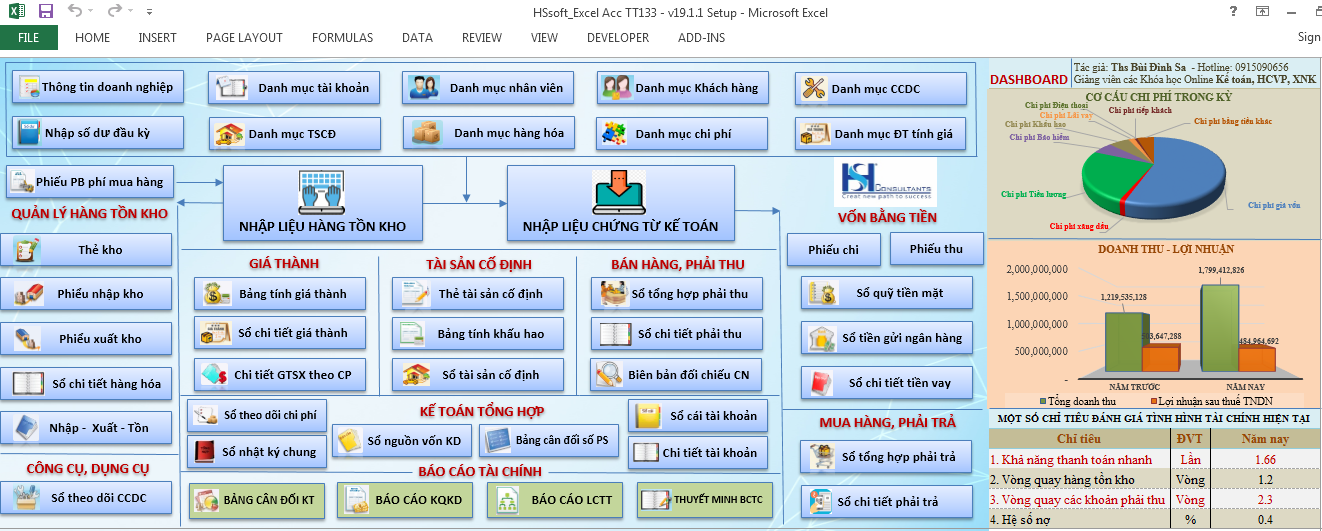
Task: Switch to the INSERT ribbon tab
Action: (157, 38)
